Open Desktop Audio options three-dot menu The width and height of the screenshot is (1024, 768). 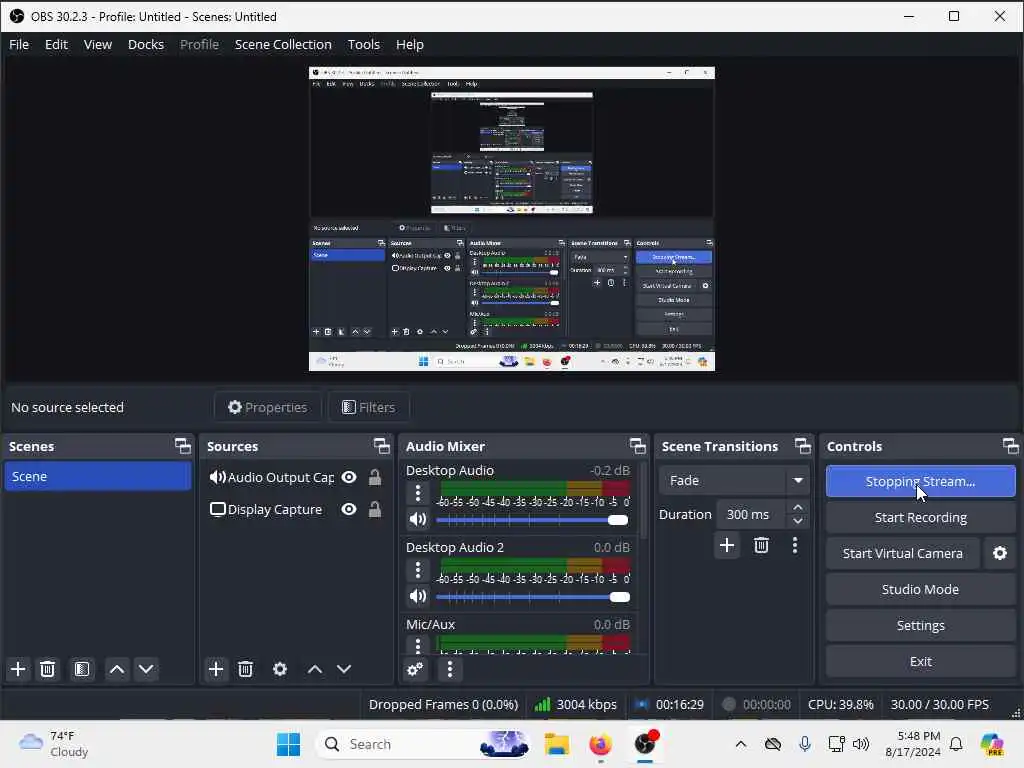click(418, 493)
